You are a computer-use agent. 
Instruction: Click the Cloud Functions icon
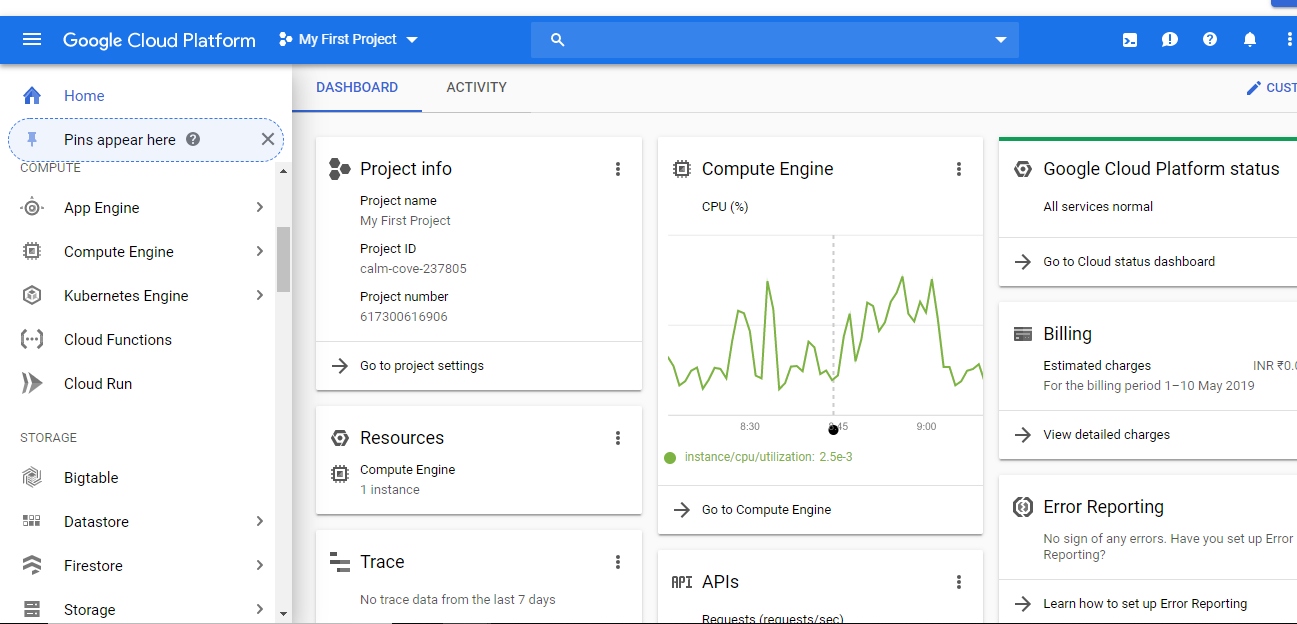coord(32,340)
